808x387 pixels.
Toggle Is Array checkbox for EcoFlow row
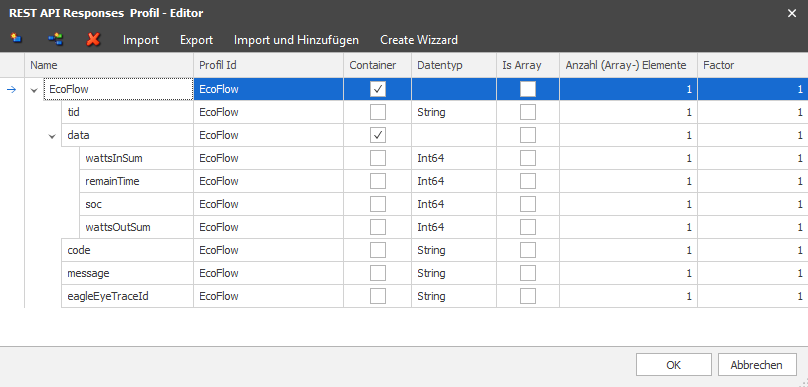coord(528,89)
